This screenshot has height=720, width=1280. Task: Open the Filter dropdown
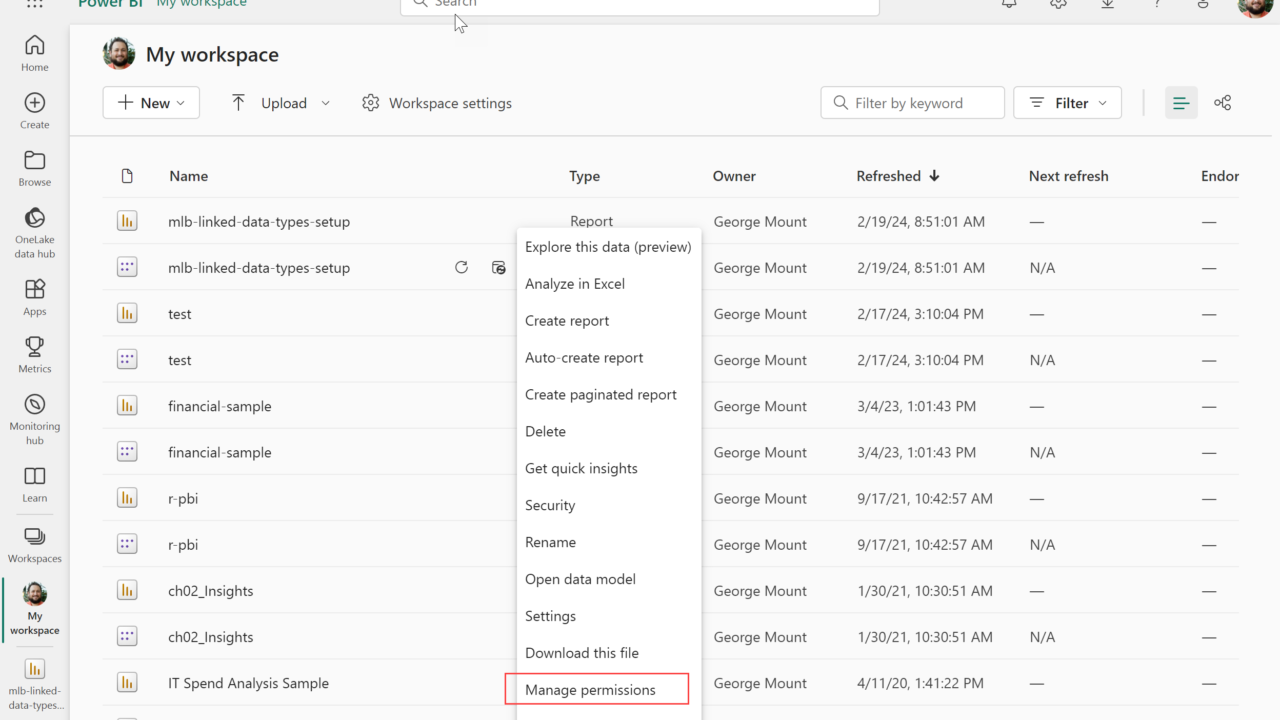(x=1067, y=103)
